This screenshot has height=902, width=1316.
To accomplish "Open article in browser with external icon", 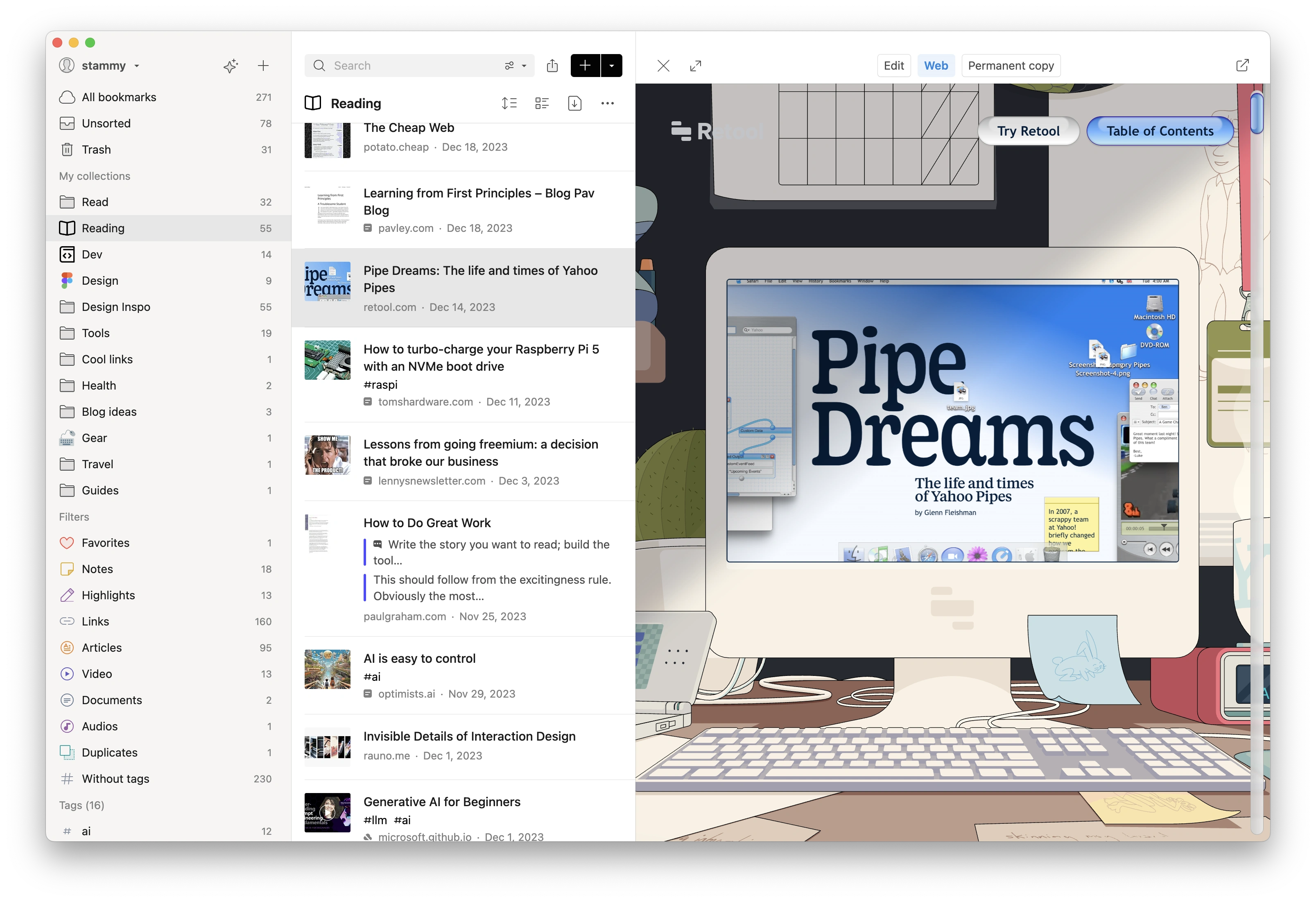I will point(1242,66).
